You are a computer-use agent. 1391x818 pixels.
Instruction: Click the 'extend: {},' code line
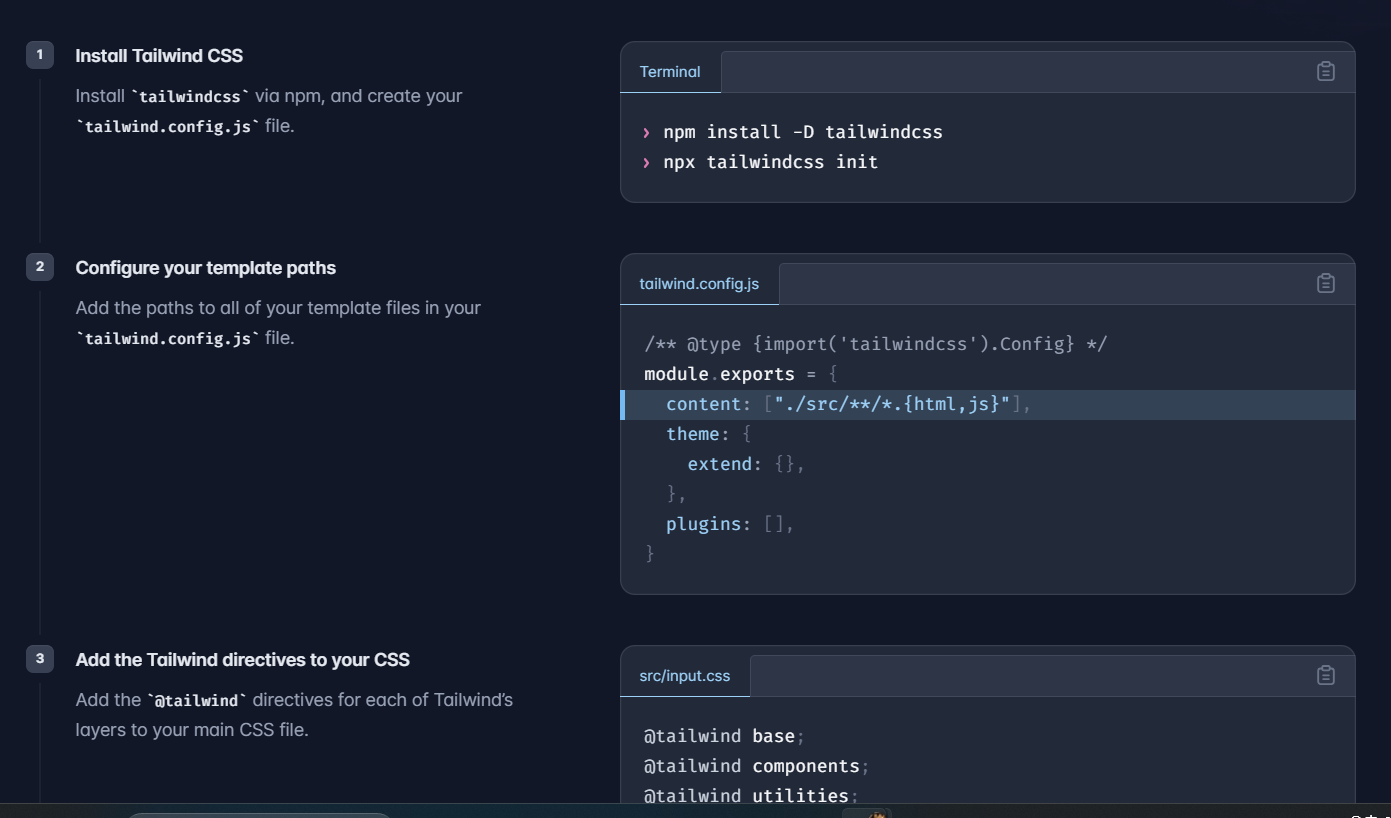coord(746,464)
